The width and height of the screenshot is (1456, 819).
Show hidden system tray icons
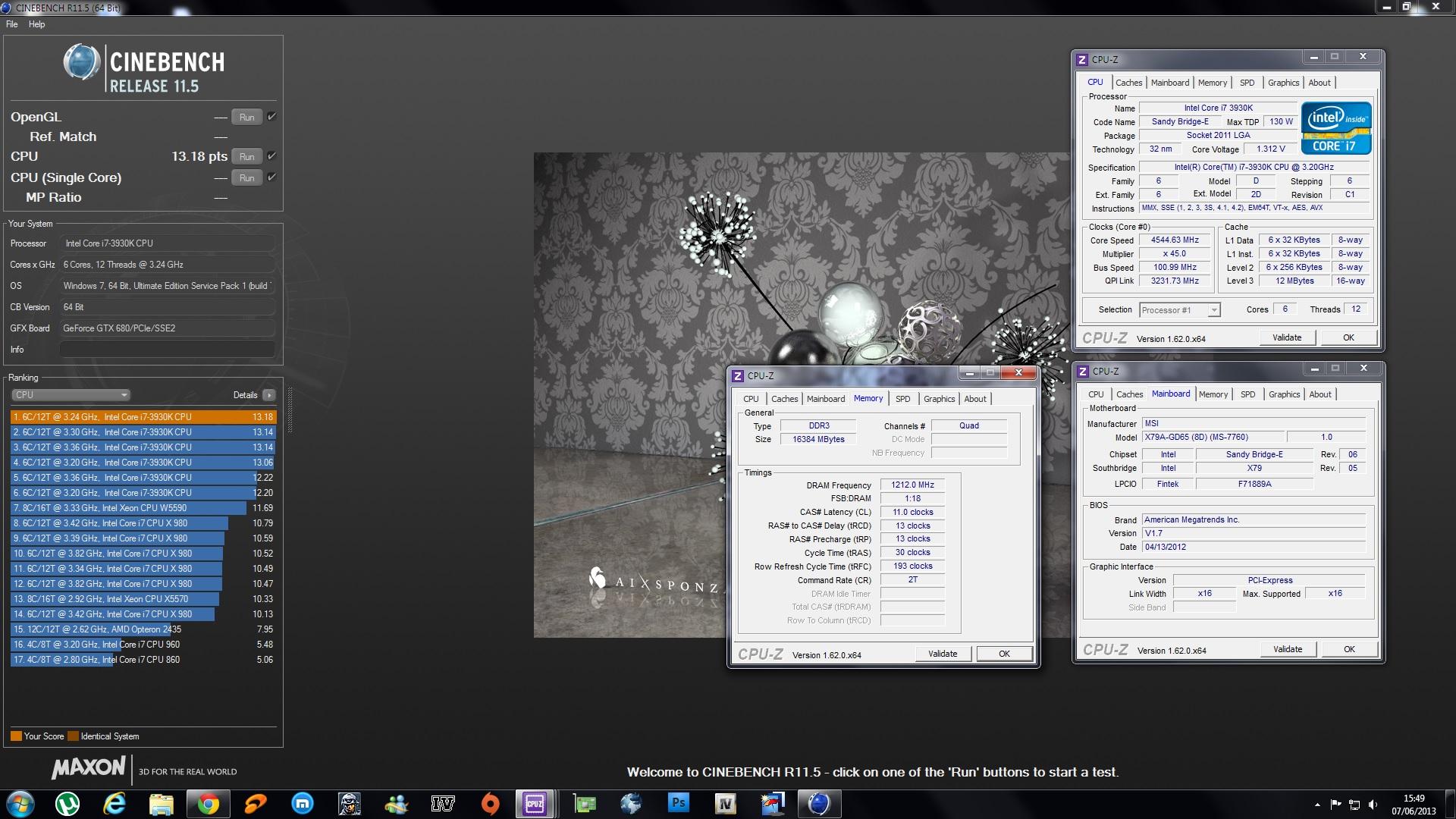point(1317,805)
